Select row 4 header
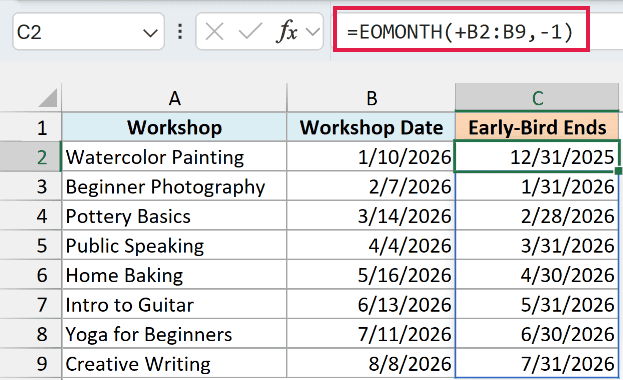Viewport: 623px width, 380px height. [x=31, y=216]
